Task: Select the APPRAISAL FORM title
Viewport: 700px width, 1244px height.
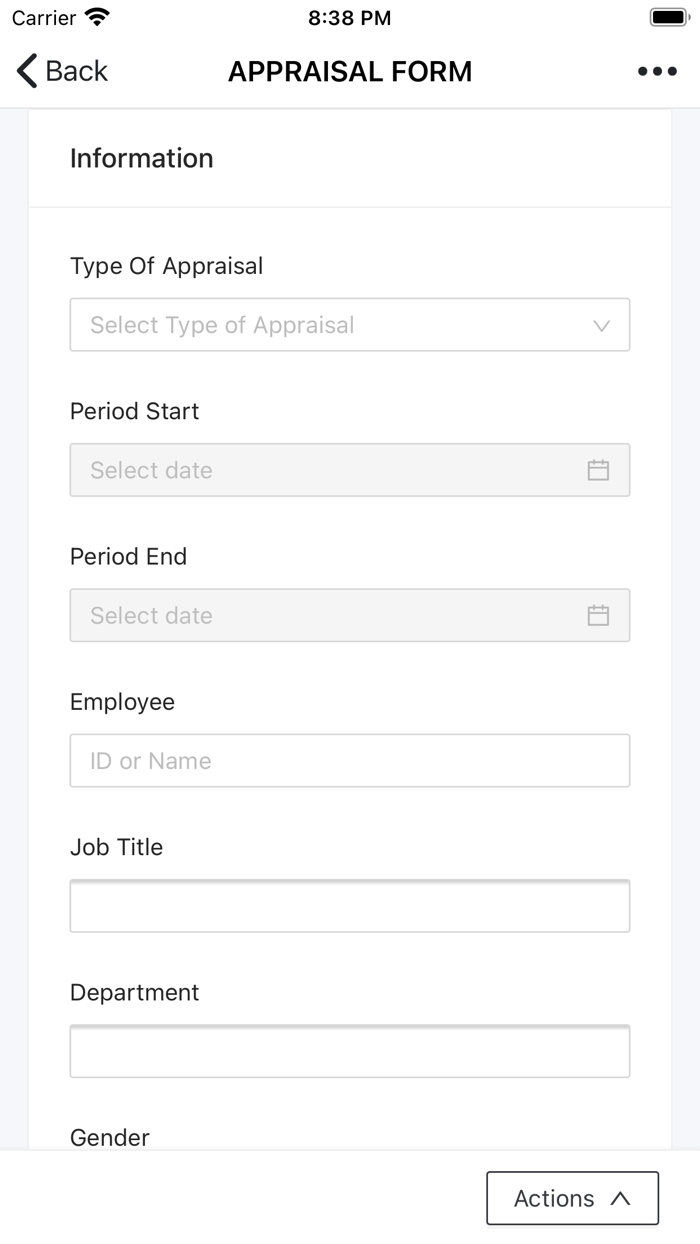Action: (350, 71)
